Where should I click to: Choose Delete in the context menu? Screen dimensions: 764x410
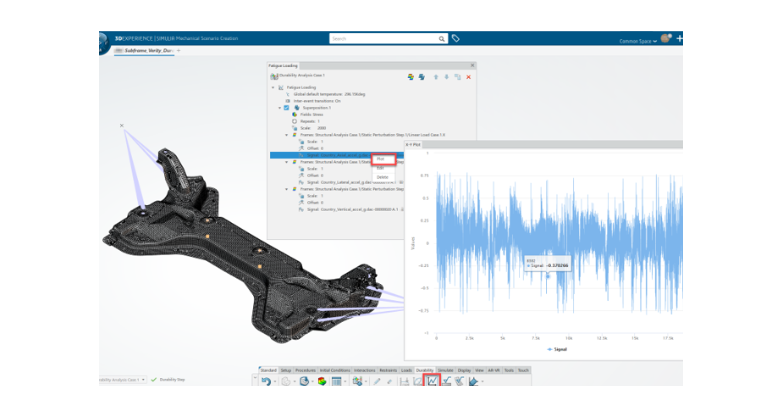[x=383, y=176]
